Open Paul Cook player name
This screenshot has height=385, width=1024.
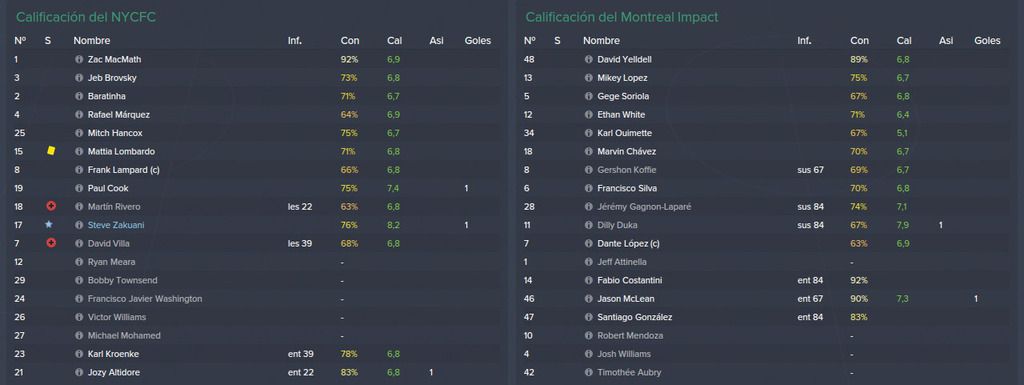pos(107,188)
